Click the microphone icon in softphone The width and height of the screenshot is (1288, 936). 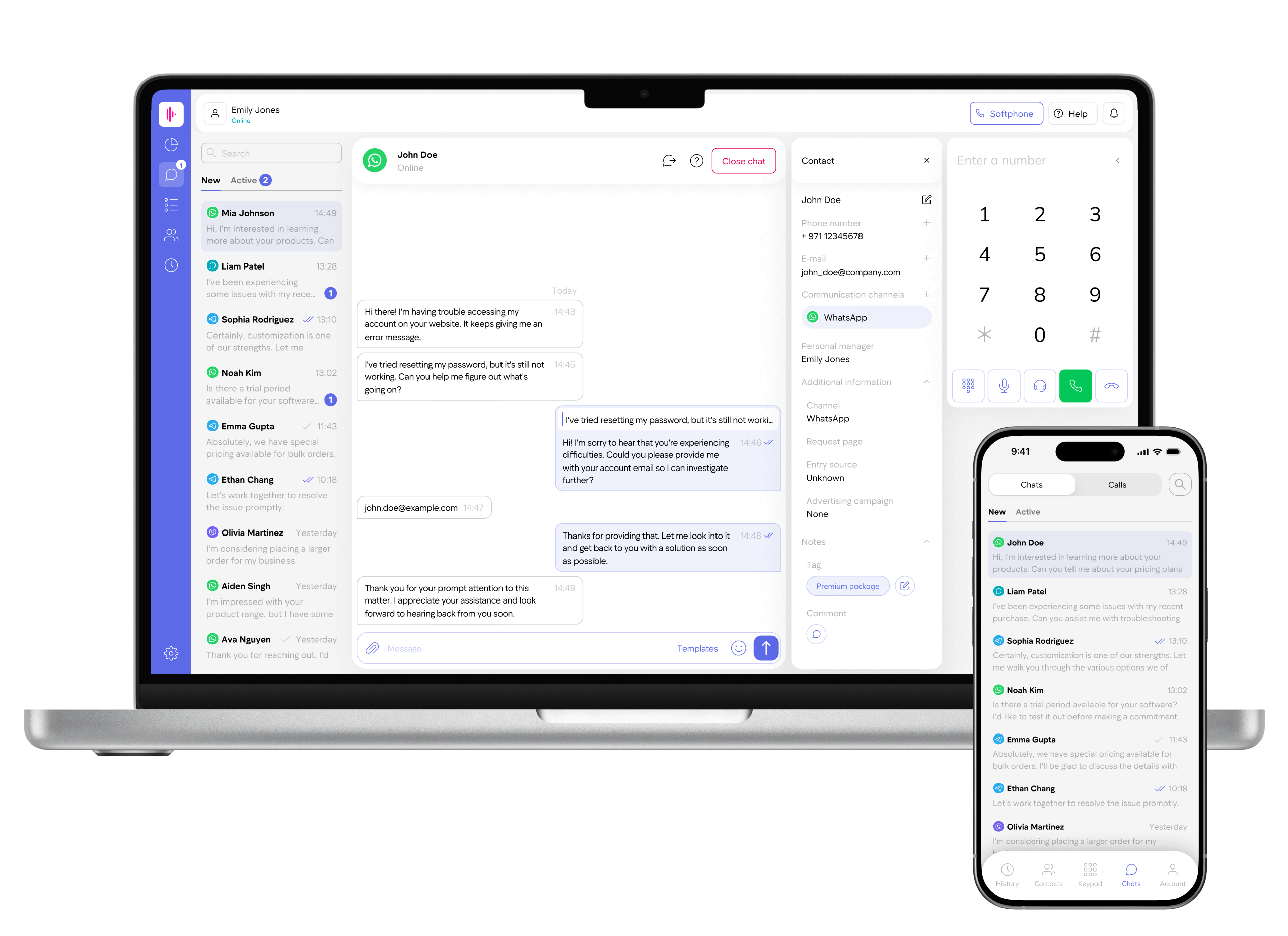1004,386
